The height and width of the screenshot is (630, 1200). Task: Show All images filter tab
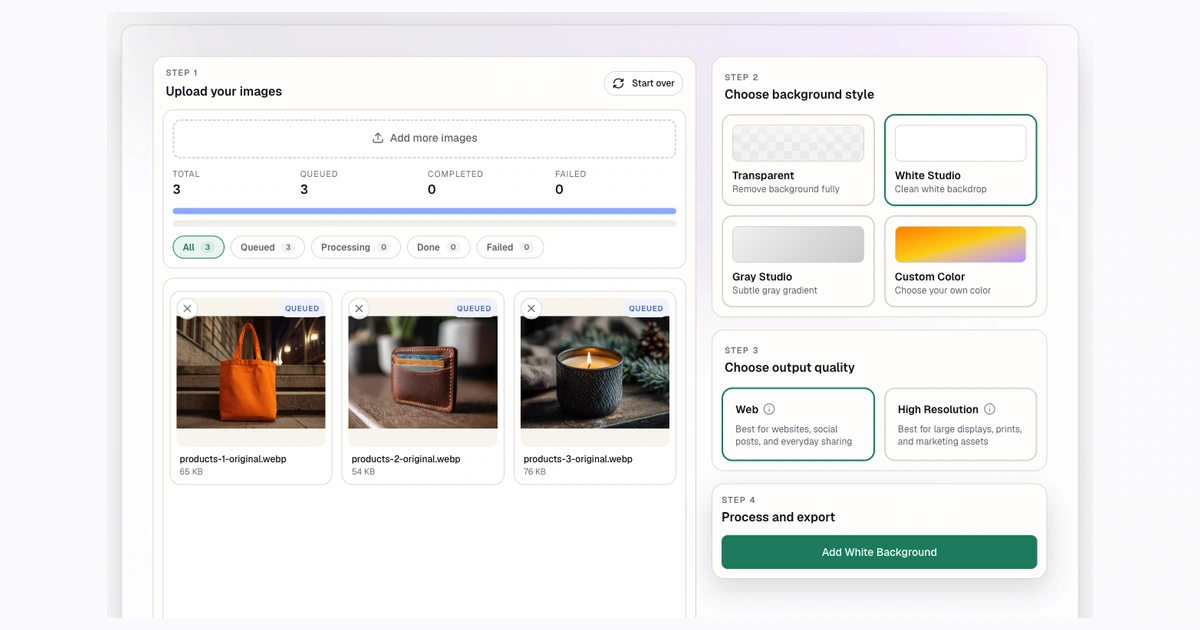point(198,247)
